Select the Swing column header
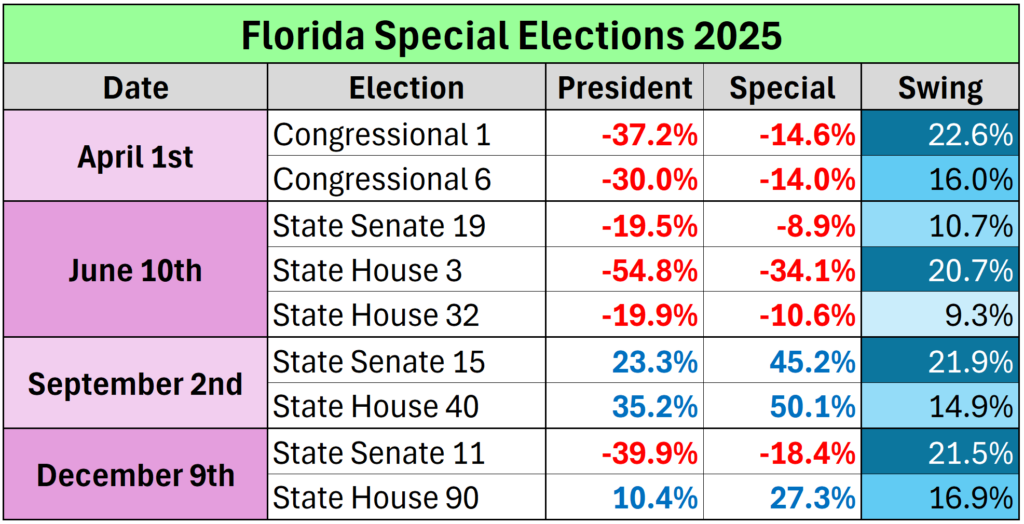 940,88
